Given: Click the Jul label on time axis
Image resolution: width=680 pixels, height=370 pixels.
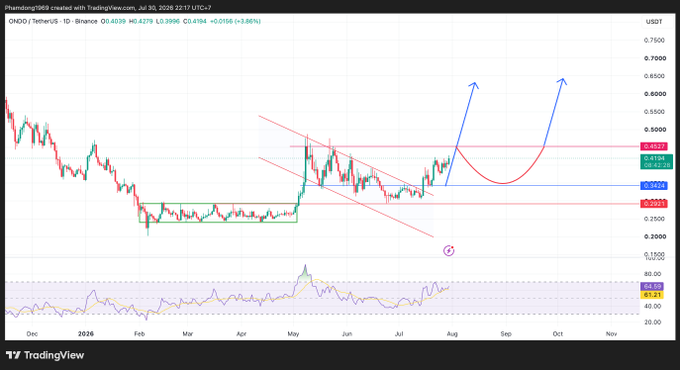Looking at the screenshot, I should click(399, 334).
